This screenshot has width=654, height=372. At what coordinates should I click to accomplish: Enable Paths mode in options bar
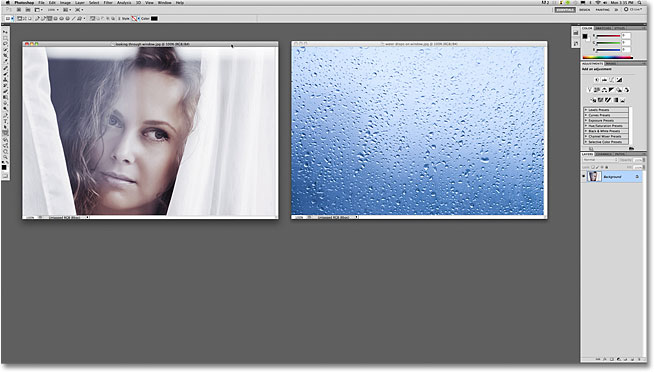25,18
